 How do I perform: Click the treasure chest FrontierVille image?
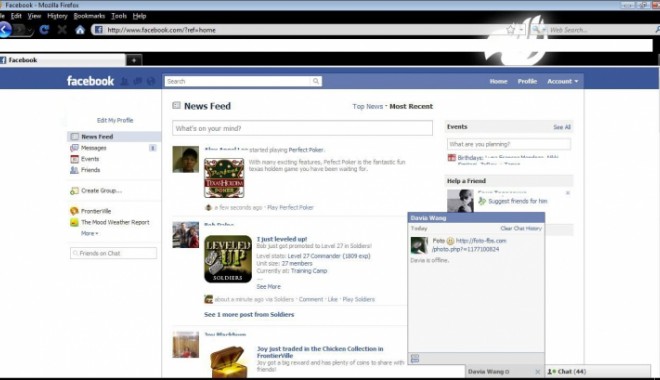click(228, 361)
